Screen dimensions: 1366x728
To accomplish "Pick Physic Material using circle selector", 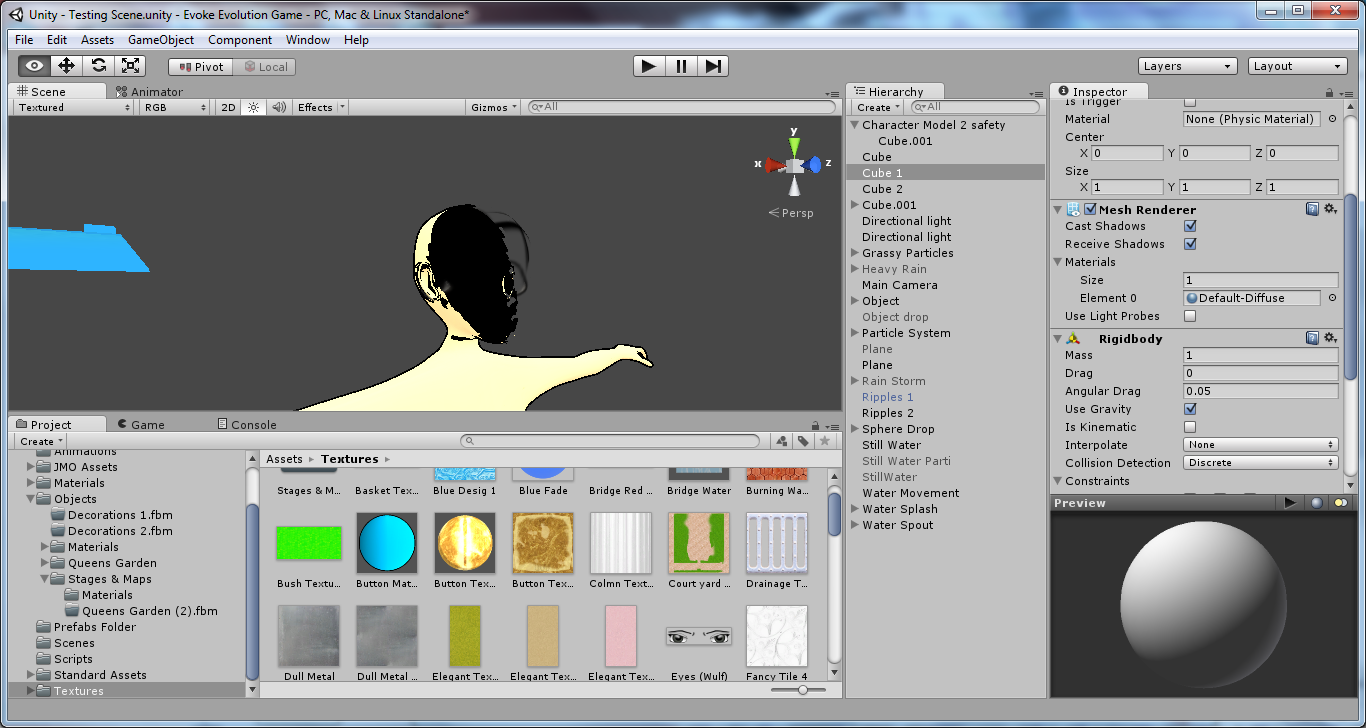I will point(1332,119).
